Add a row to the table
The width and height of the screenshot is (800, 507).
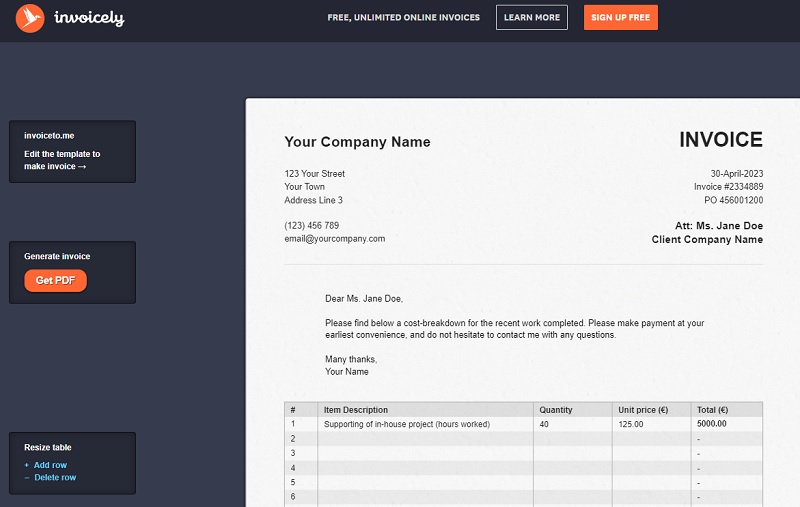(x=51, y=465)
